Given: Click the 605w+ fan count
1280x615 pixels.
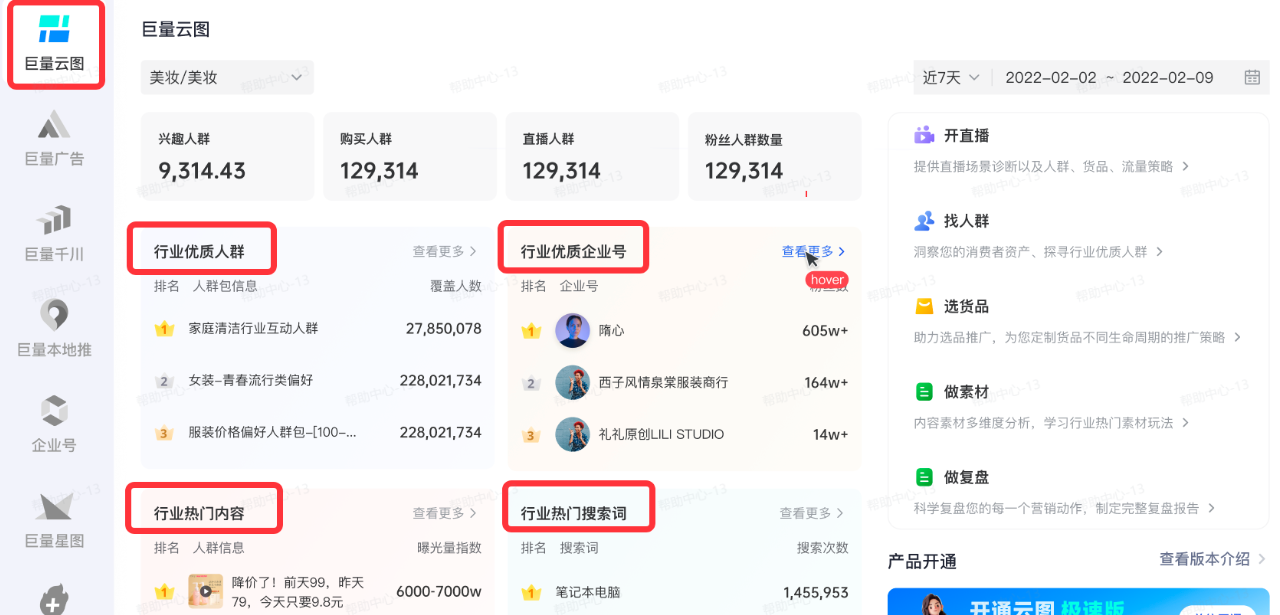Looking at the screenshot, I should 825,331.
